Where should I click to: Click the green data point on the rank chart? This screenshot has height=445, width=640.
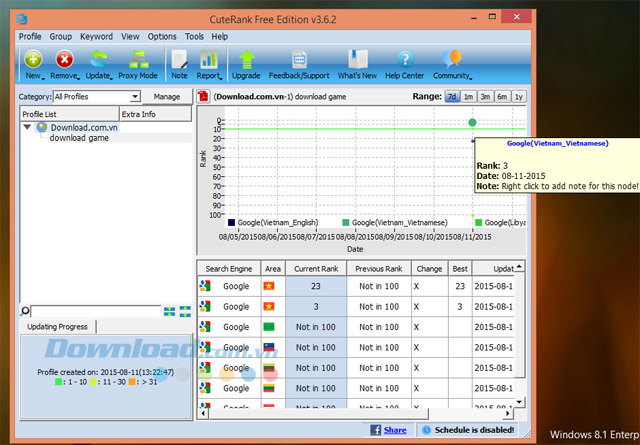(x=473, y=122)
